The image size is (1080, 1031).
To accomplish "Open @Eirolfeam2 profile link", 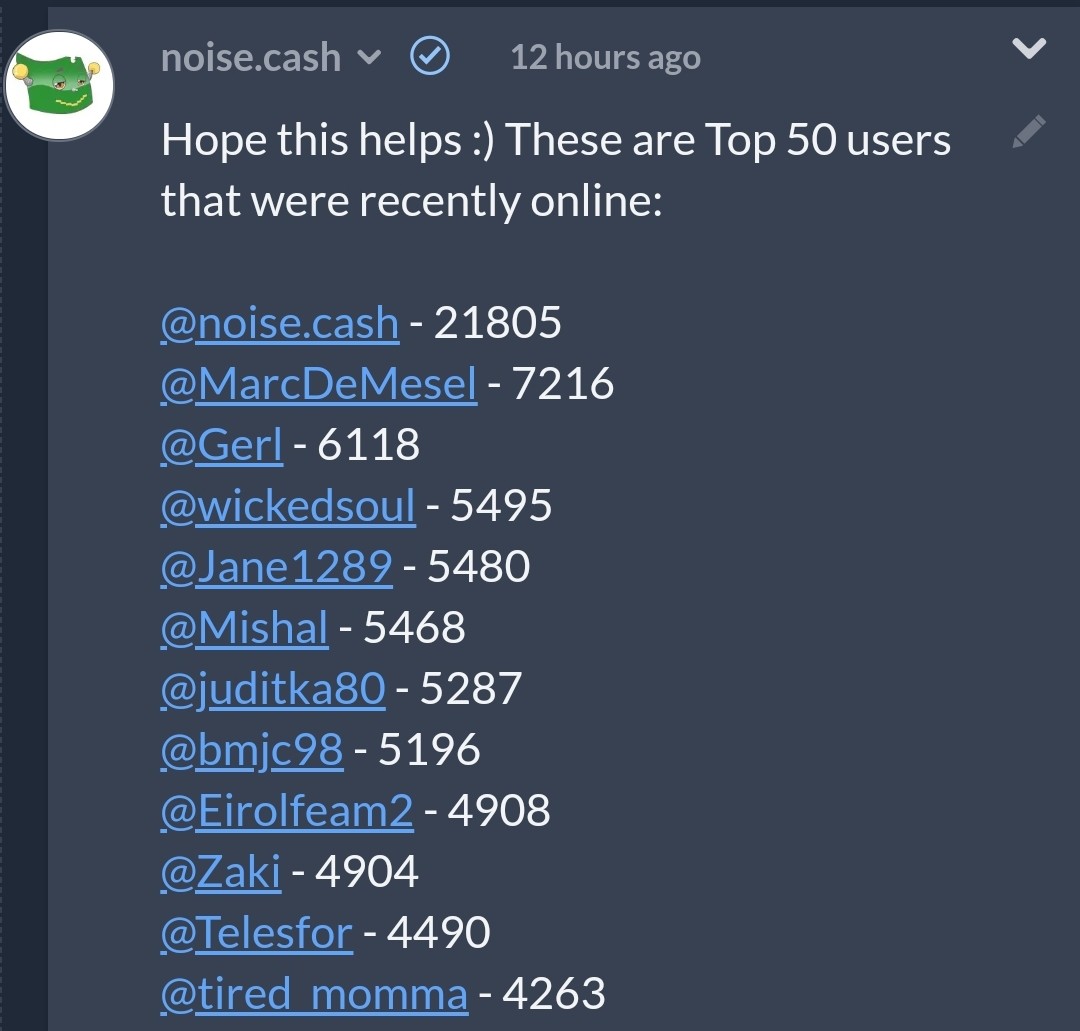I will [287, 811].
